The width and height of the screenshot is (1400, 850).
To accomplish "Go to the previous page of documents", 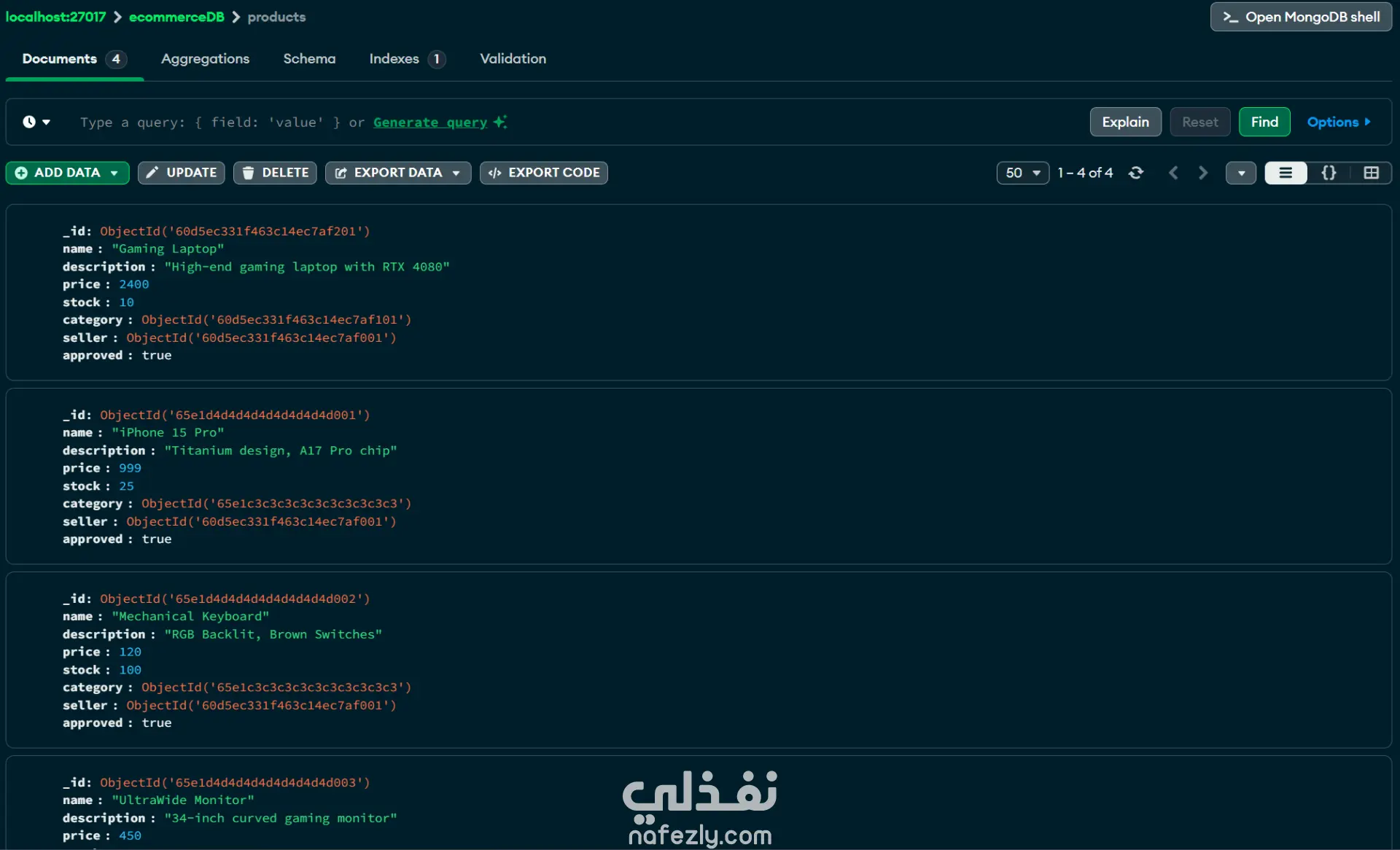I will (1173, 173).
